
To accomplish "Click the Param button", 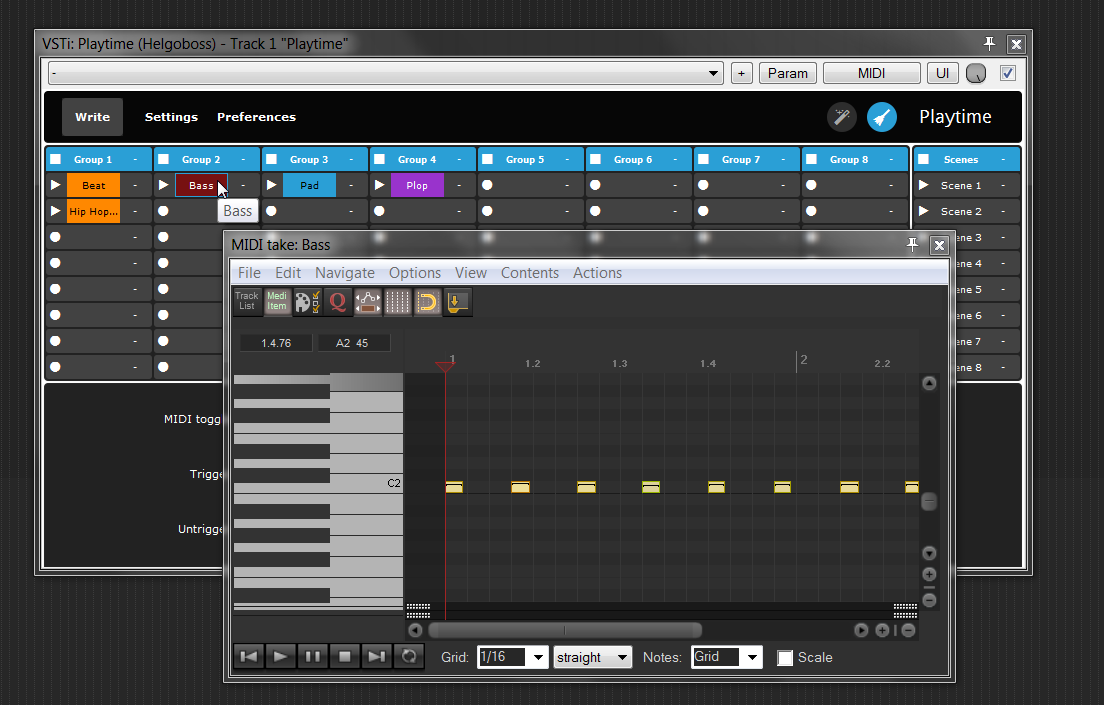I will pos(788,73).
